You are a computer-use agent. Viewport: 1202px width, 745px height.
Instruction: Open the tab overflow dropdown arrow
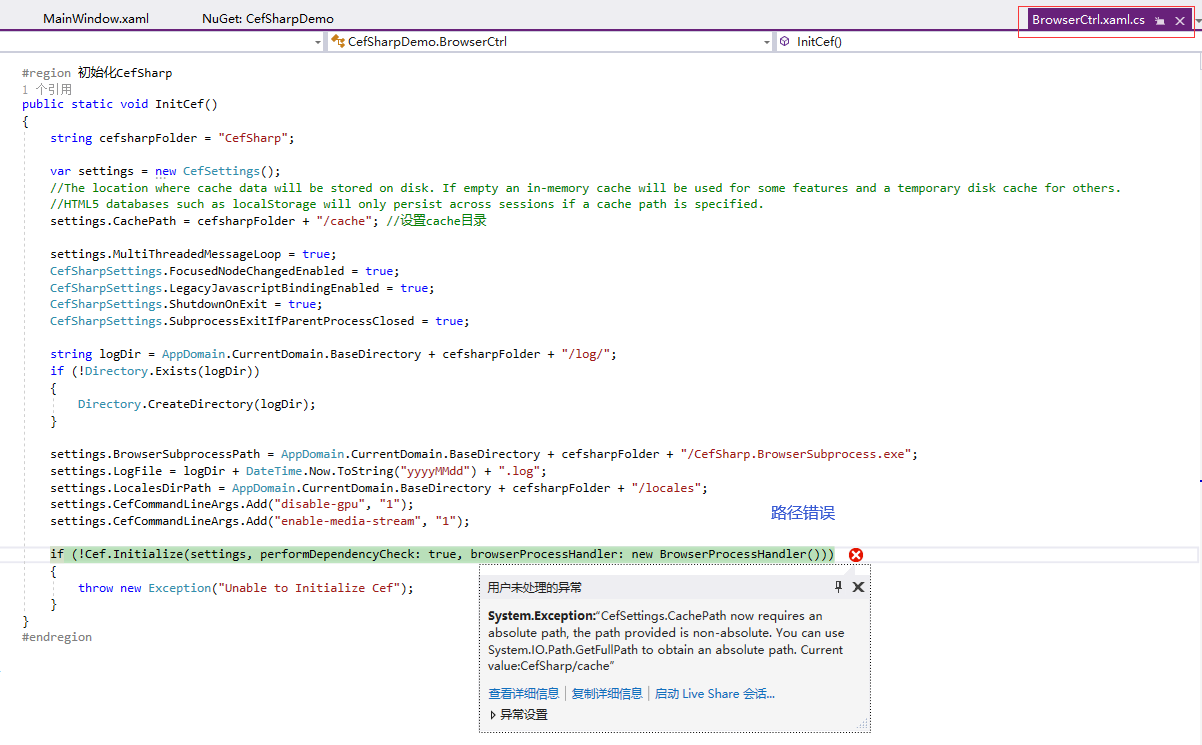1197,19
